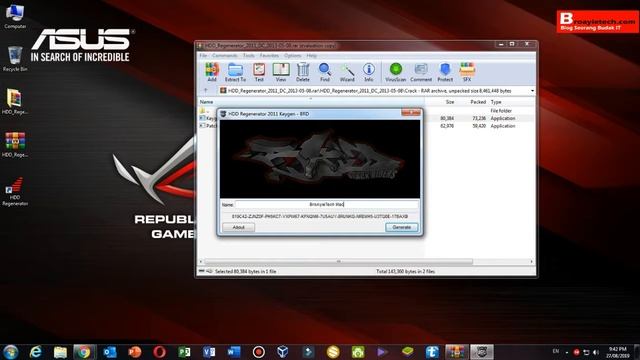
Task: Create SFX archive via toolbar
Action: pos(467,72)
